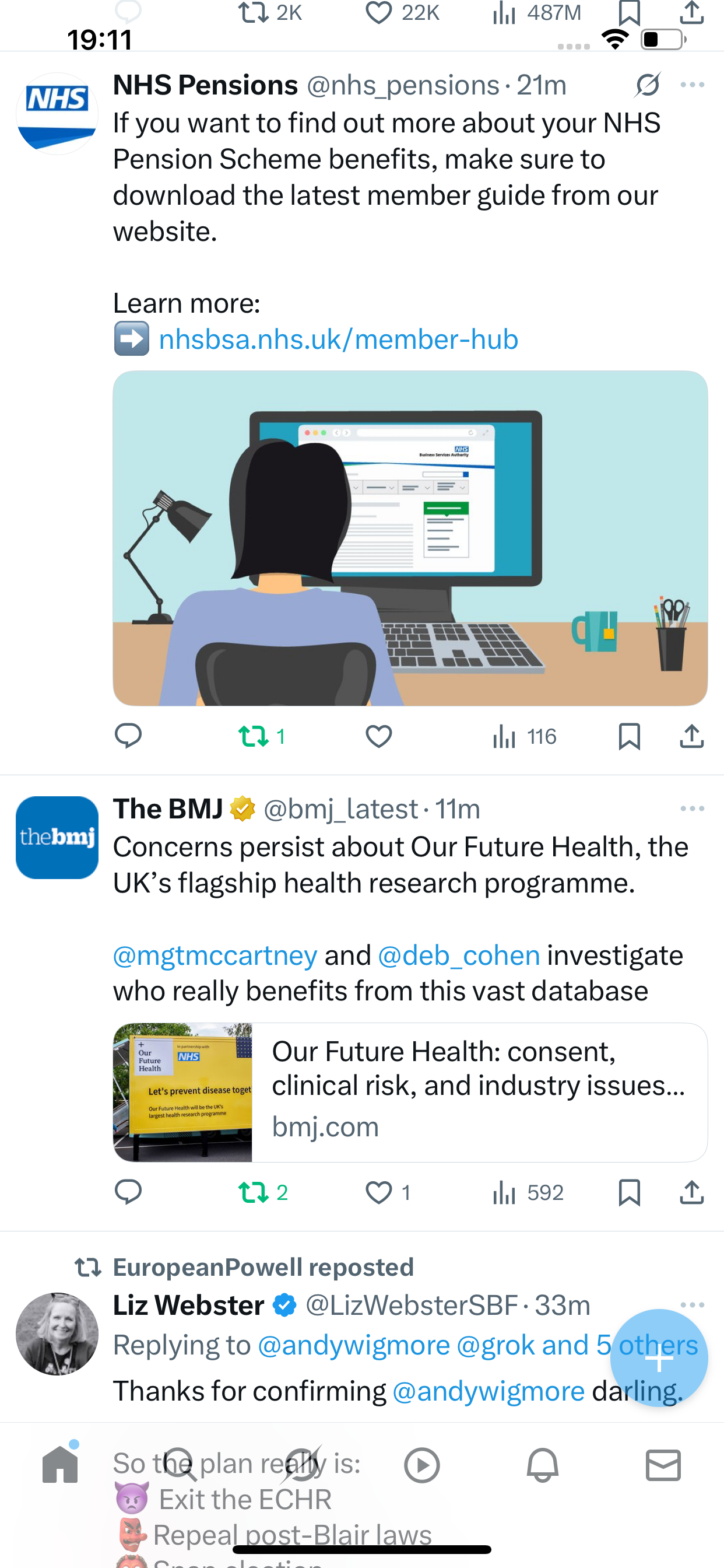
Task: Like the BMJ tweet
Action: click(x=378, y=1192)
